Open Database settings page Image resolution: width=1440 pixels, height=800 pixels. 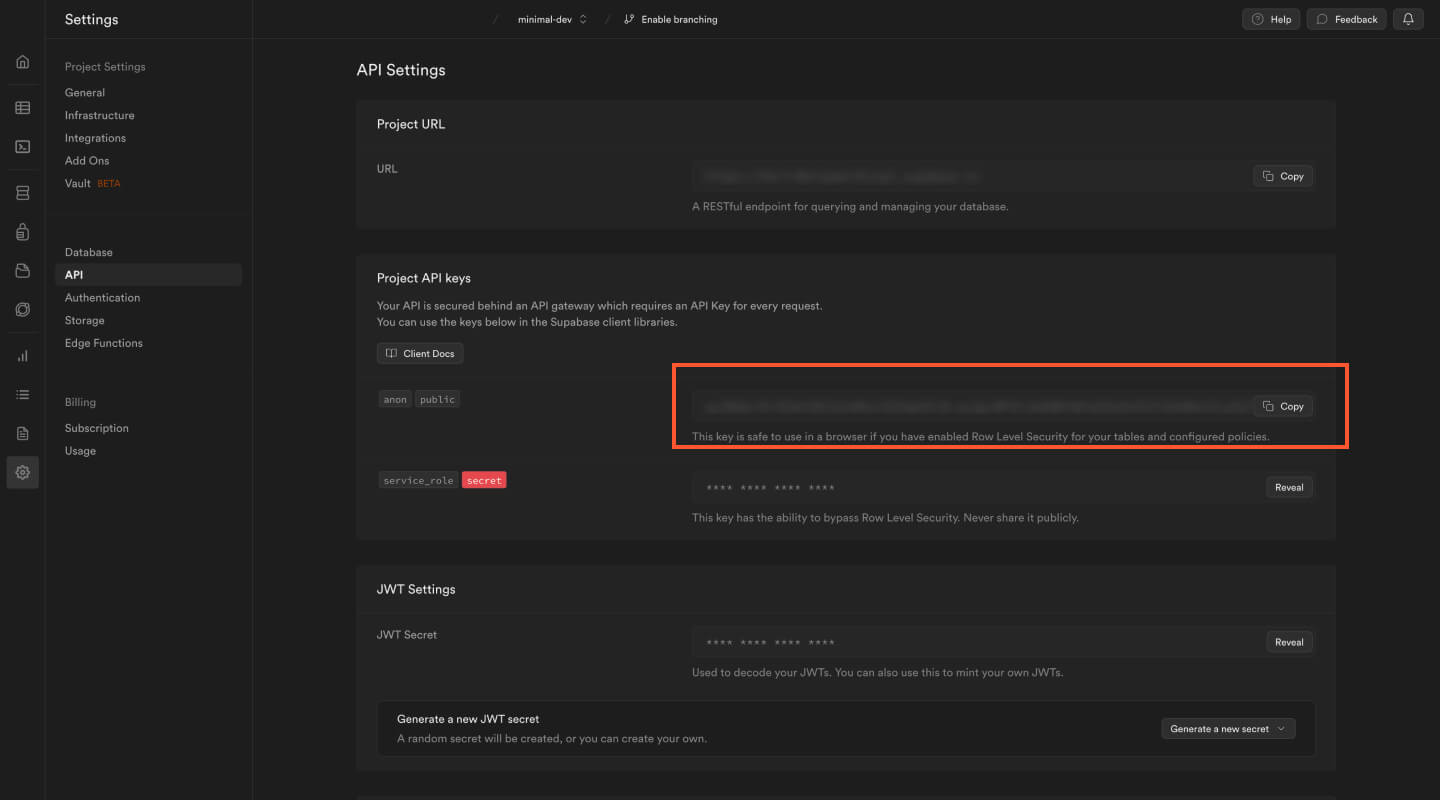(x=89, y=252)
